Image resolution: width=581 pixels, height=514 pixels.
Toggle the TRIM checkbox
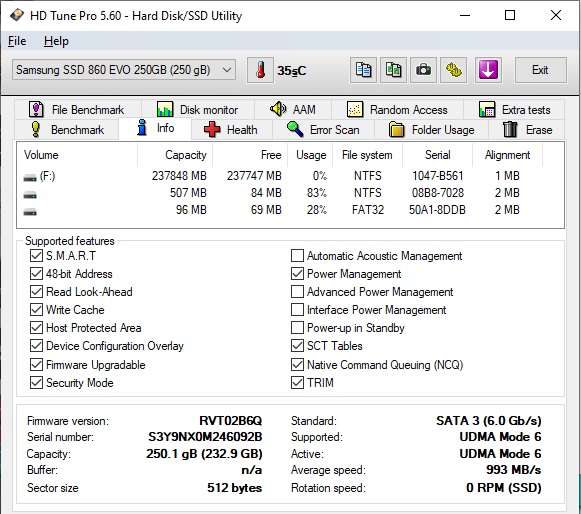click(297, 383)
